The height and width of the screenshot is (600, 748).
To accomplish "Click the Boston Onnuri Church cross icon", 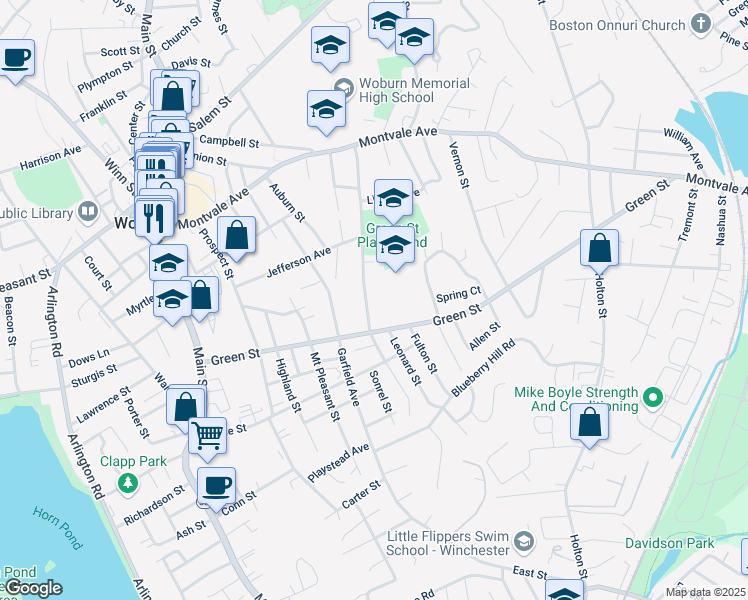I will (701, 24).
